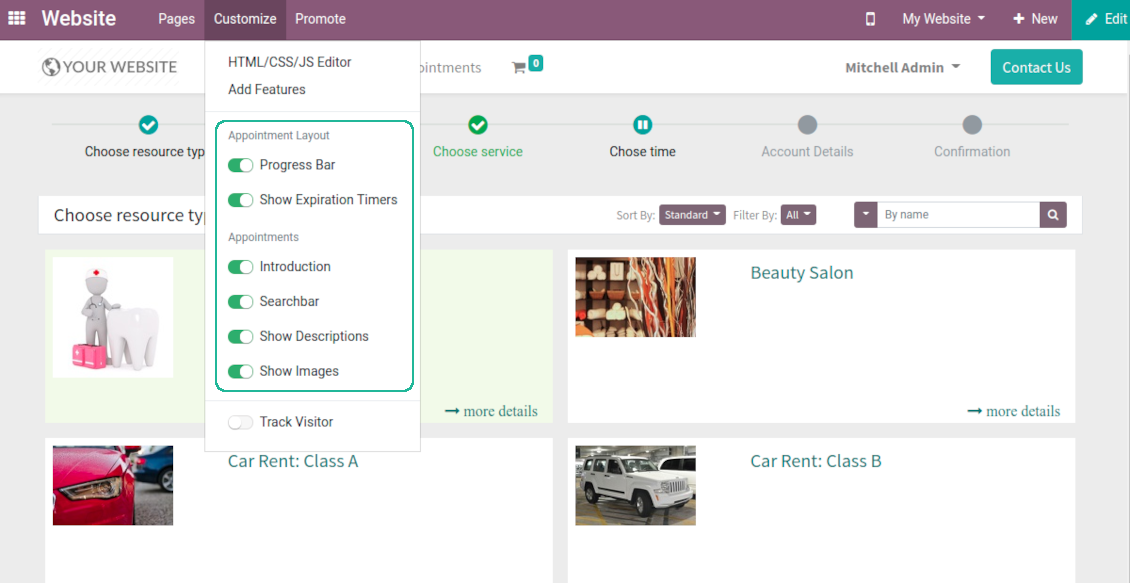The height and width of the screenshot is (583, 1130).
Task: Click the Choose service checkmark step icon
Action: pos(478,125)
